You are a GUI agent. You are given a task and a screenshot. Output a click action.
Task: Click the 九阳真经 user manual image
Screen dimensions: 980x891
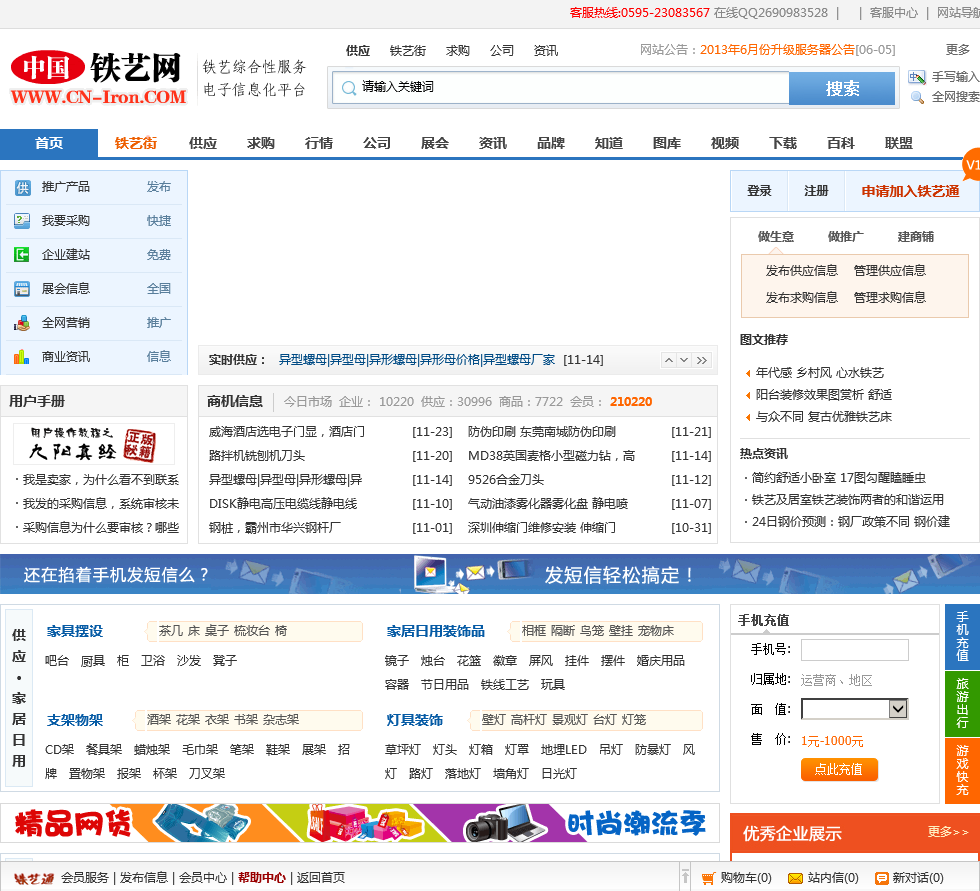pos(94,444)
